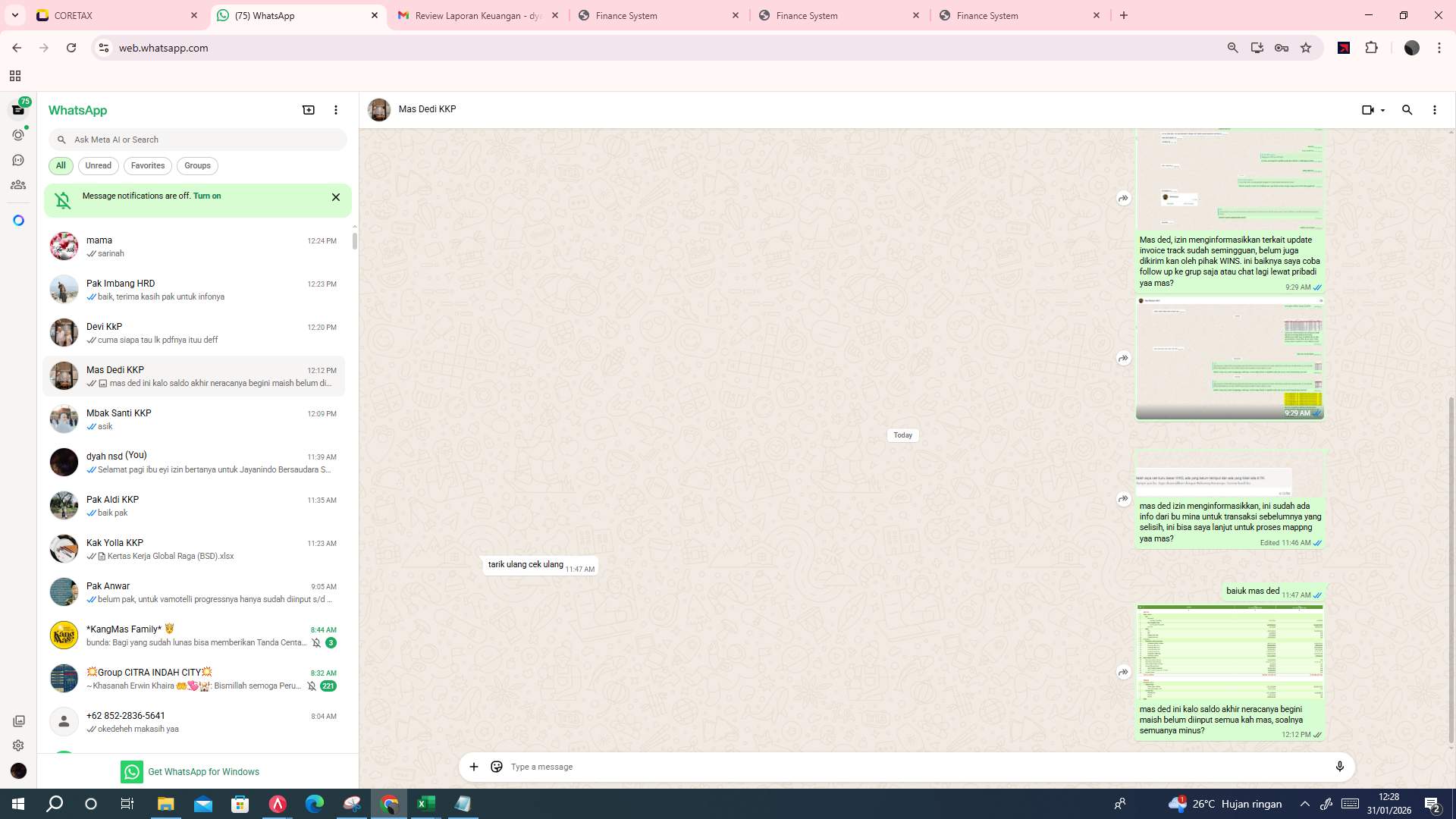Record a voice message

[x=1340, y=767]
